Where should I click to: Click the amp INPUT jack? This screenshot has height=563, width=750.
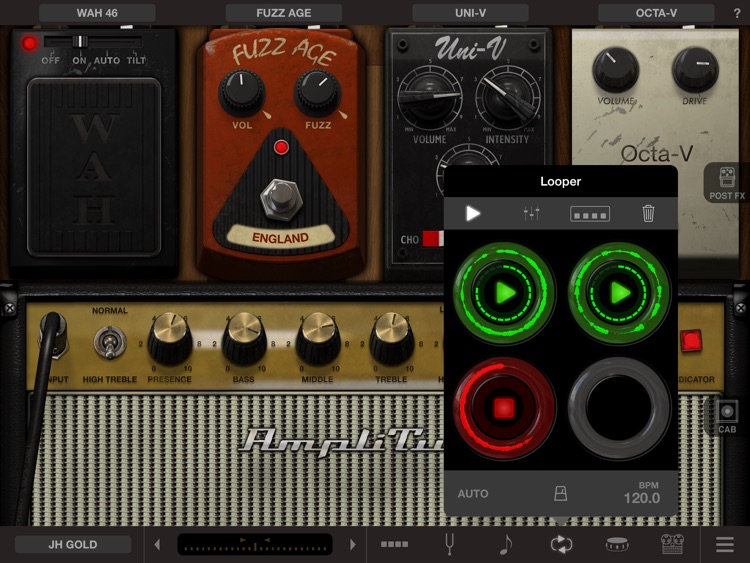point(55,336)
